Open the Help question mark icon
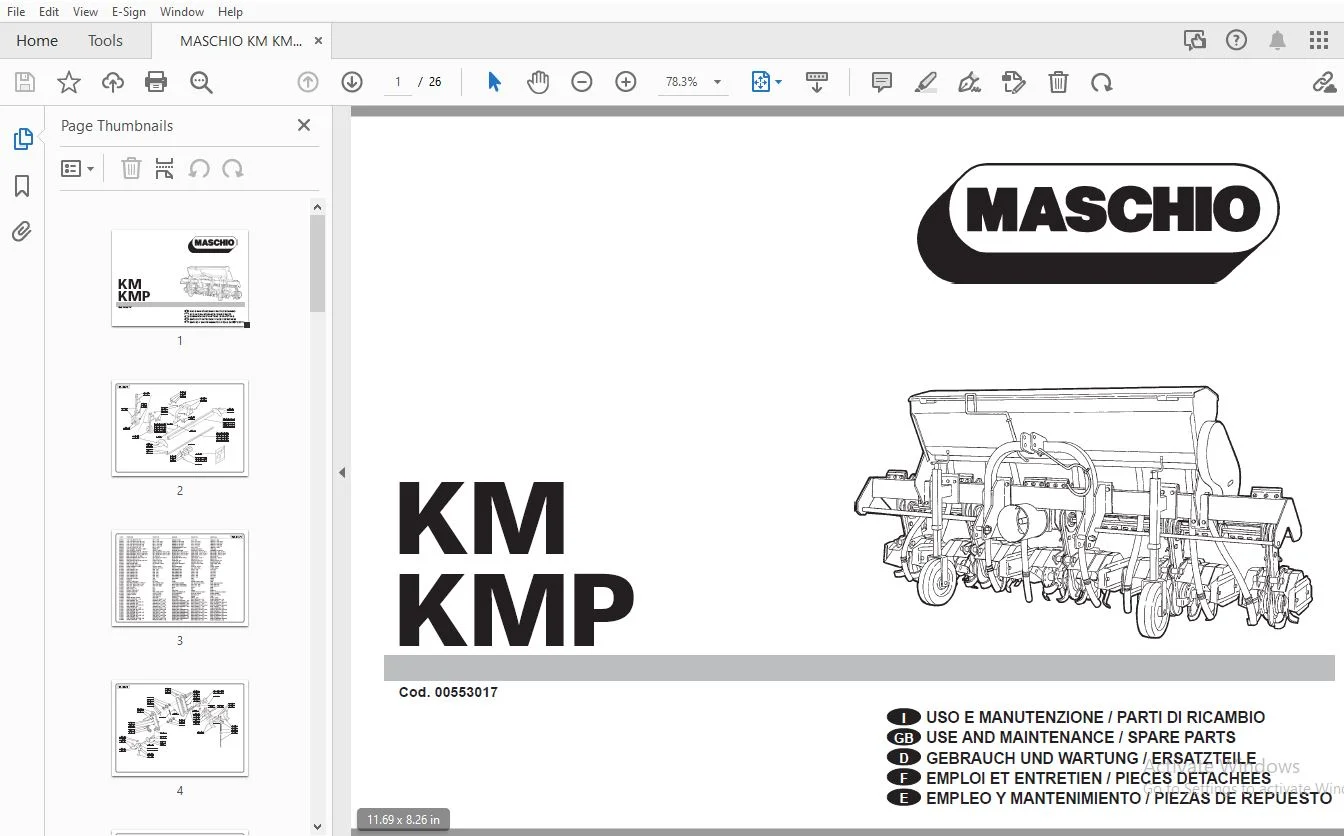The width and height of the screenshot is (1344, 836). pos(1237,41)
